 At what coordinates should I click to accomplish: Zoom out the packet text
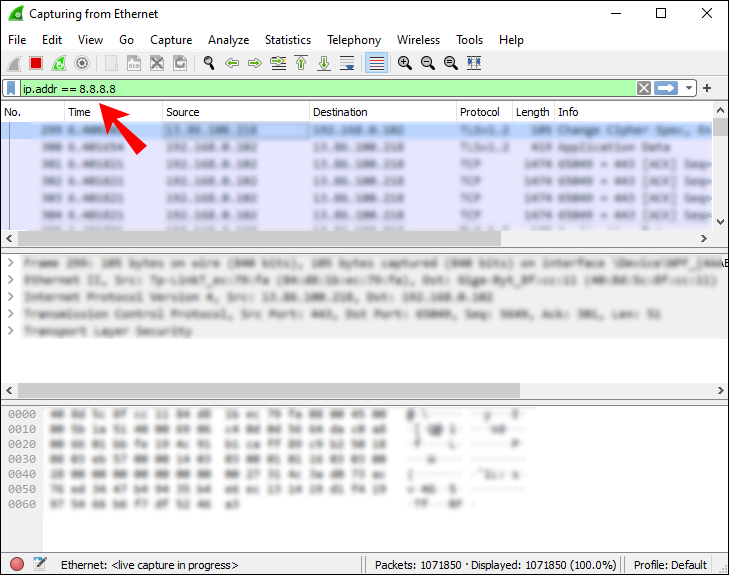(428, 63)
